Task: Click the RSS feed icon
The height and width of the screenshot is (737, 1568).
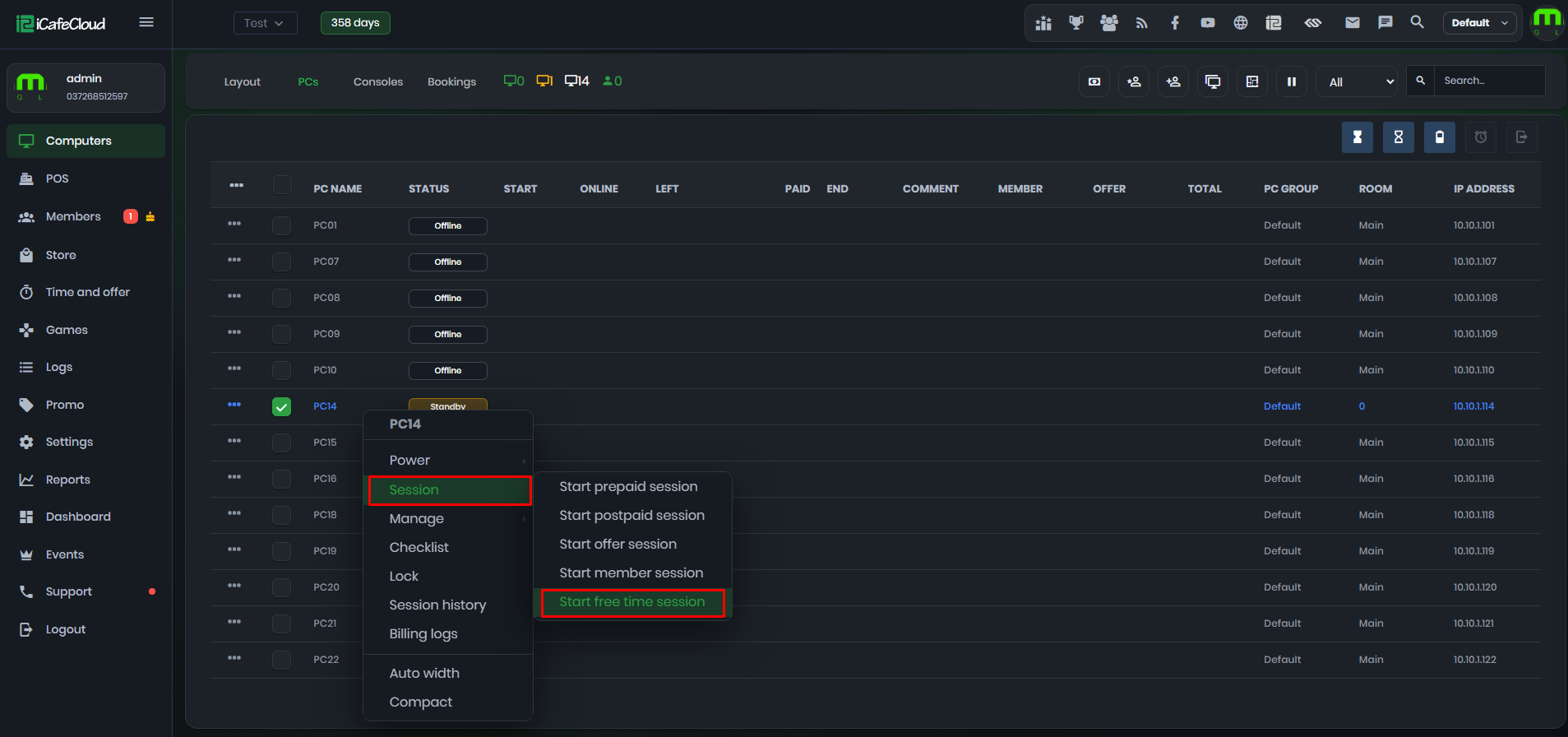Action: (1142, 23)
